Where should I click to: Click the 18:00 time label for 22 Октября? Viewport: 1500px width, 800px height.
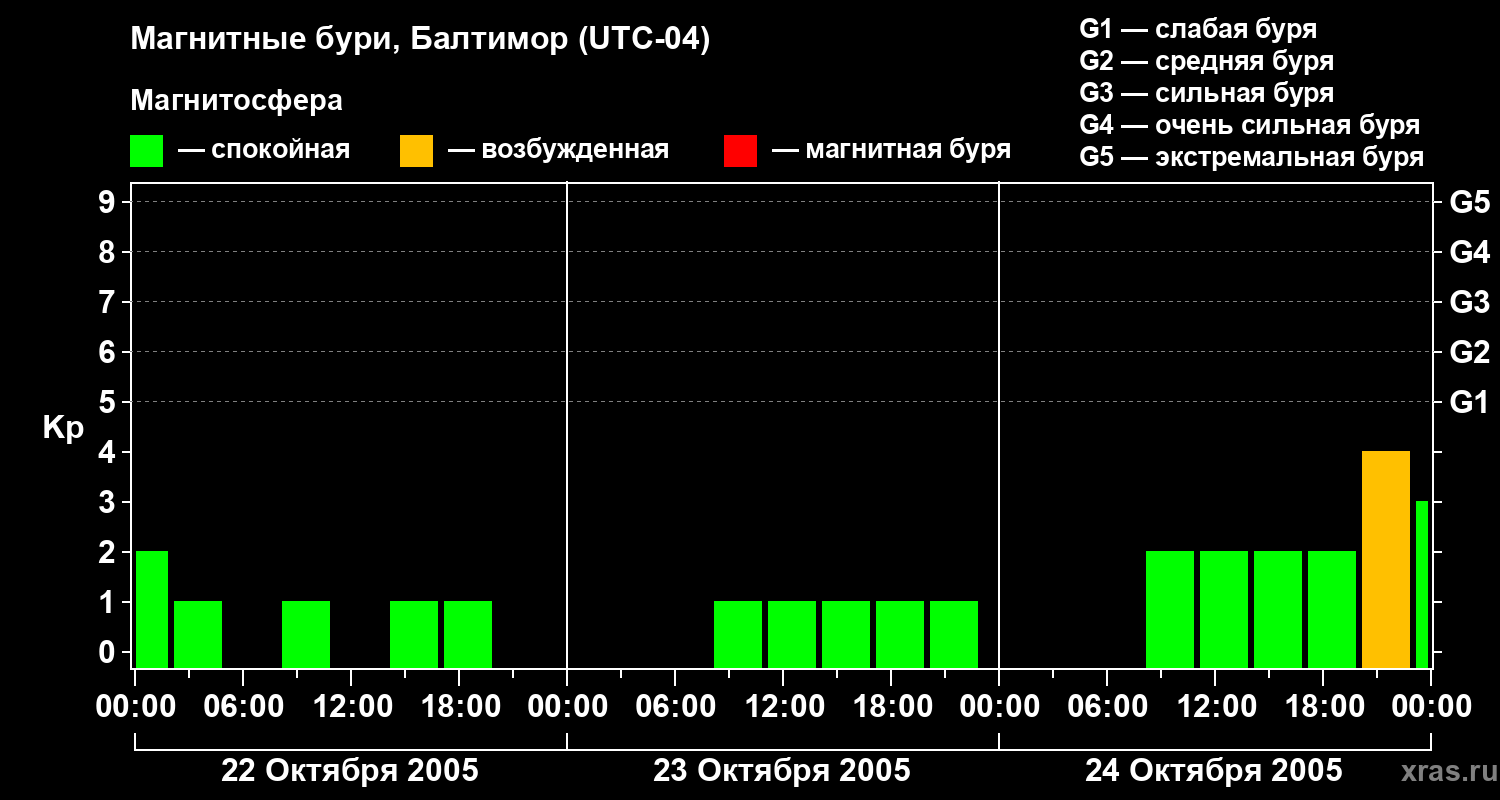click(x=459, y=707)
